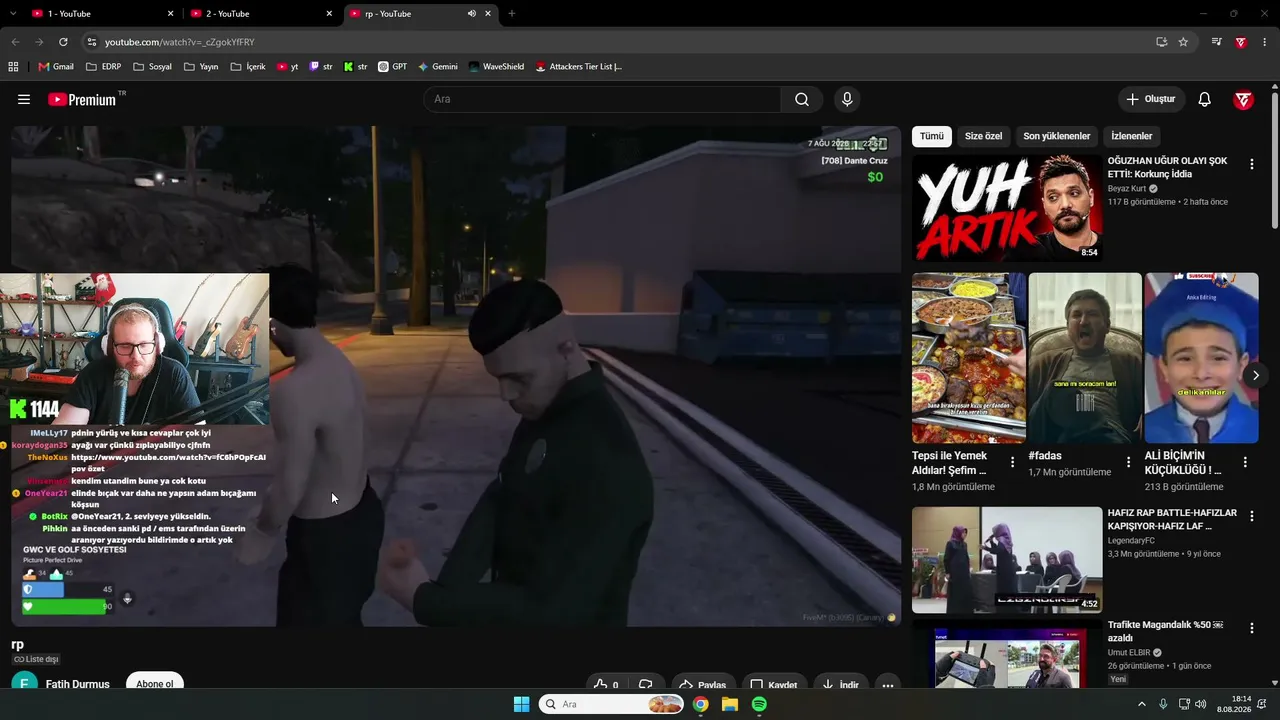Select the 'Size özel' filter chip
Image resolution: width=1280 pixels, height=720 pixels.
pos(983,136)
